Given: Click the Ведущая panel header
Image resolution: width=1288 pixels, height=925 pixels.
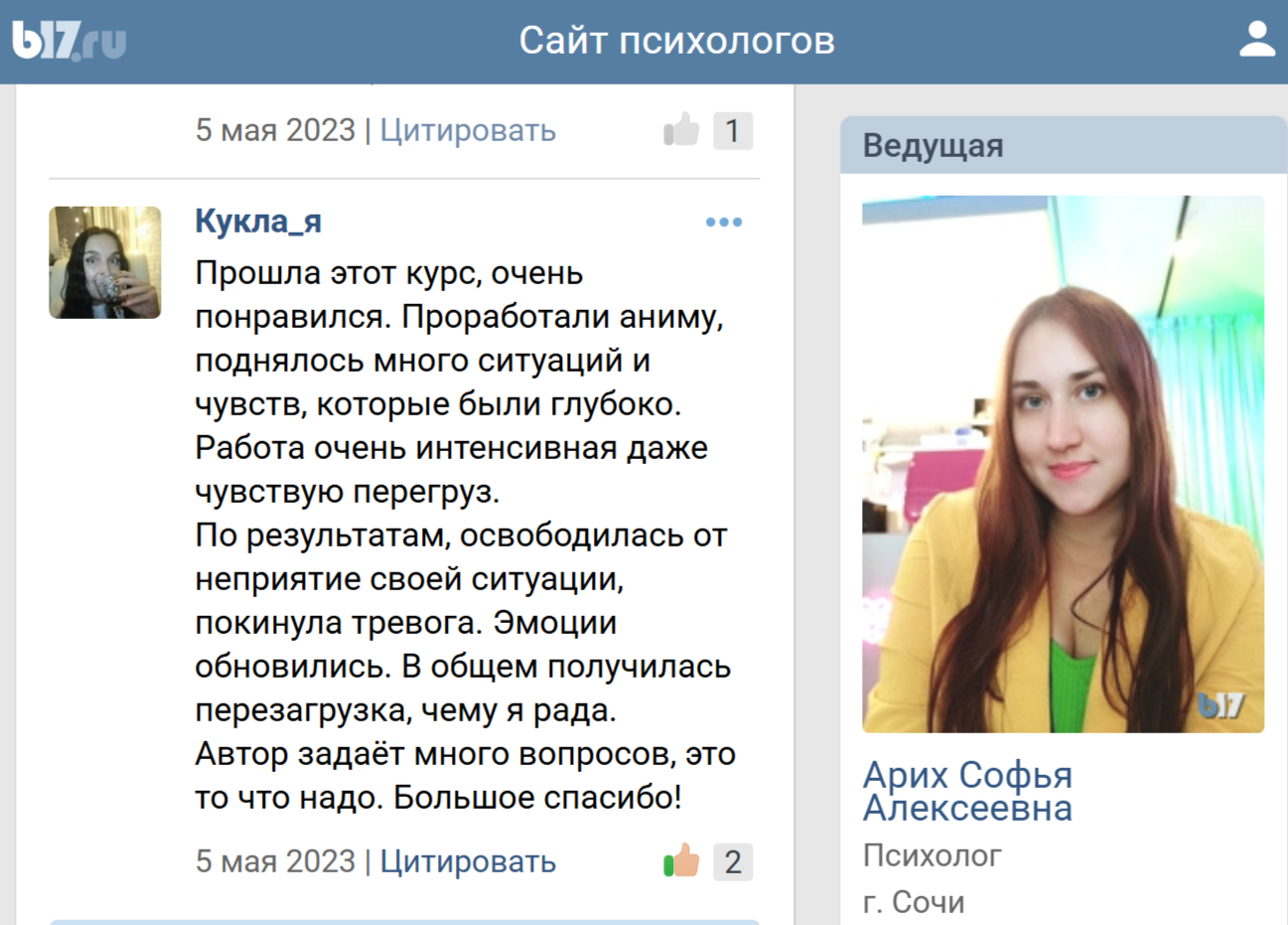Looking at the screenshot, I should click(1063, 146).
